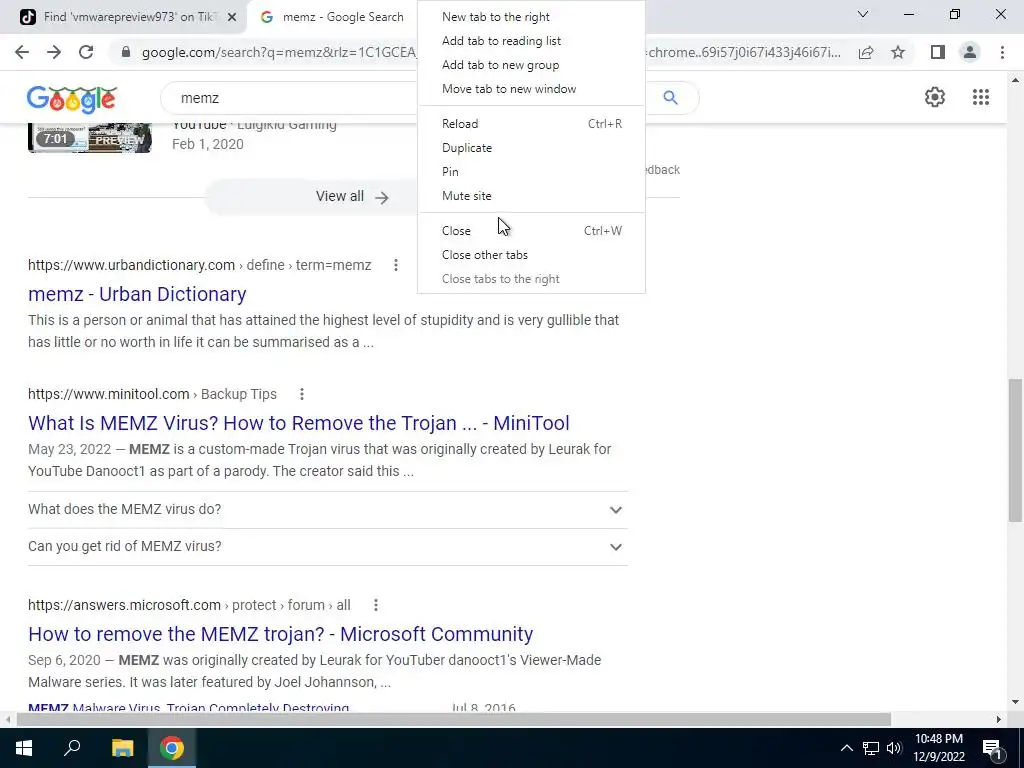The width and height of the screenshot is (1024, 768).
Task: Choose Move tab to new window
Action: [531, 89]
